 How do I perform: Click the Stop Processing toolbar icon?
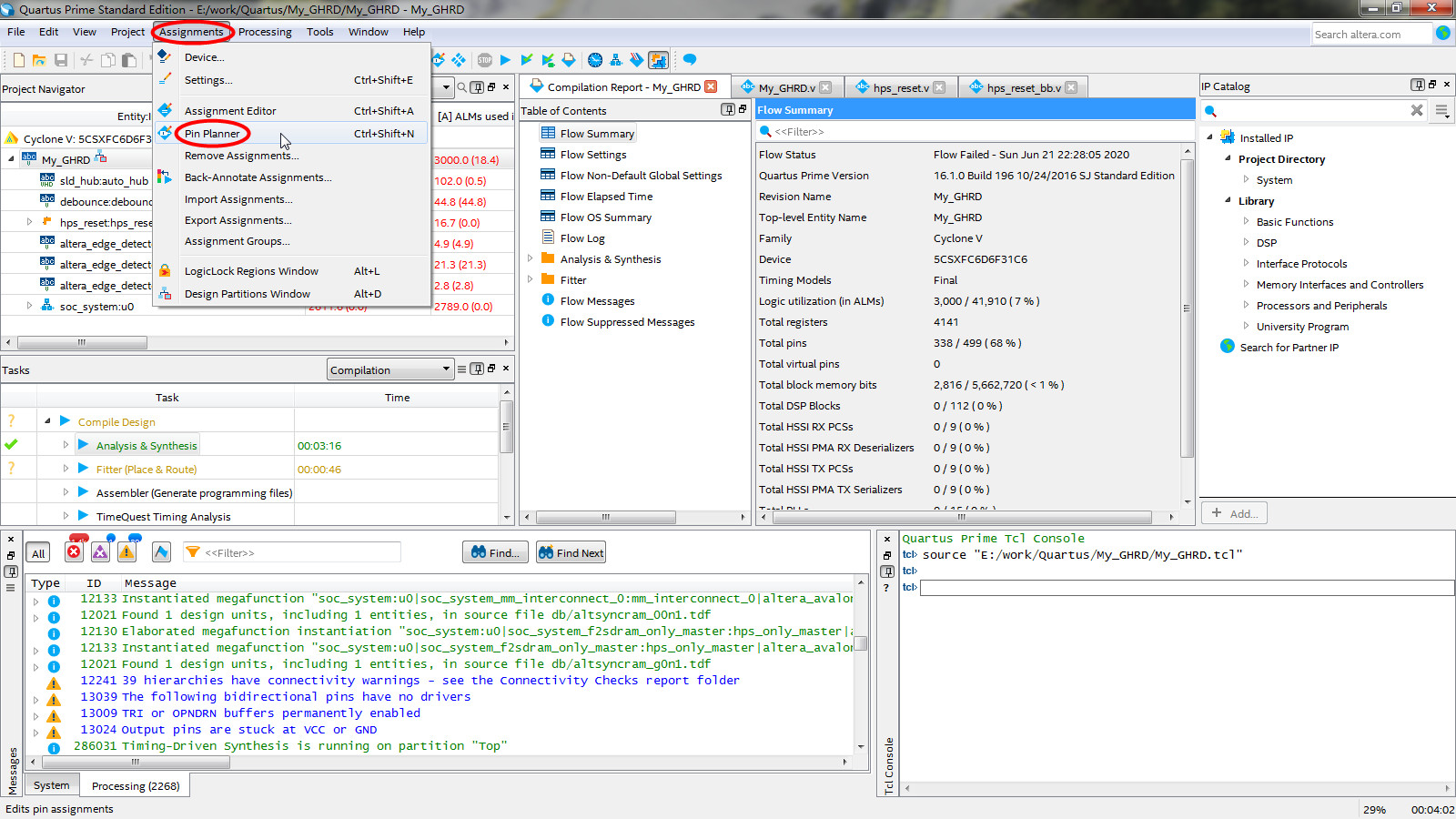pos(484,60)
